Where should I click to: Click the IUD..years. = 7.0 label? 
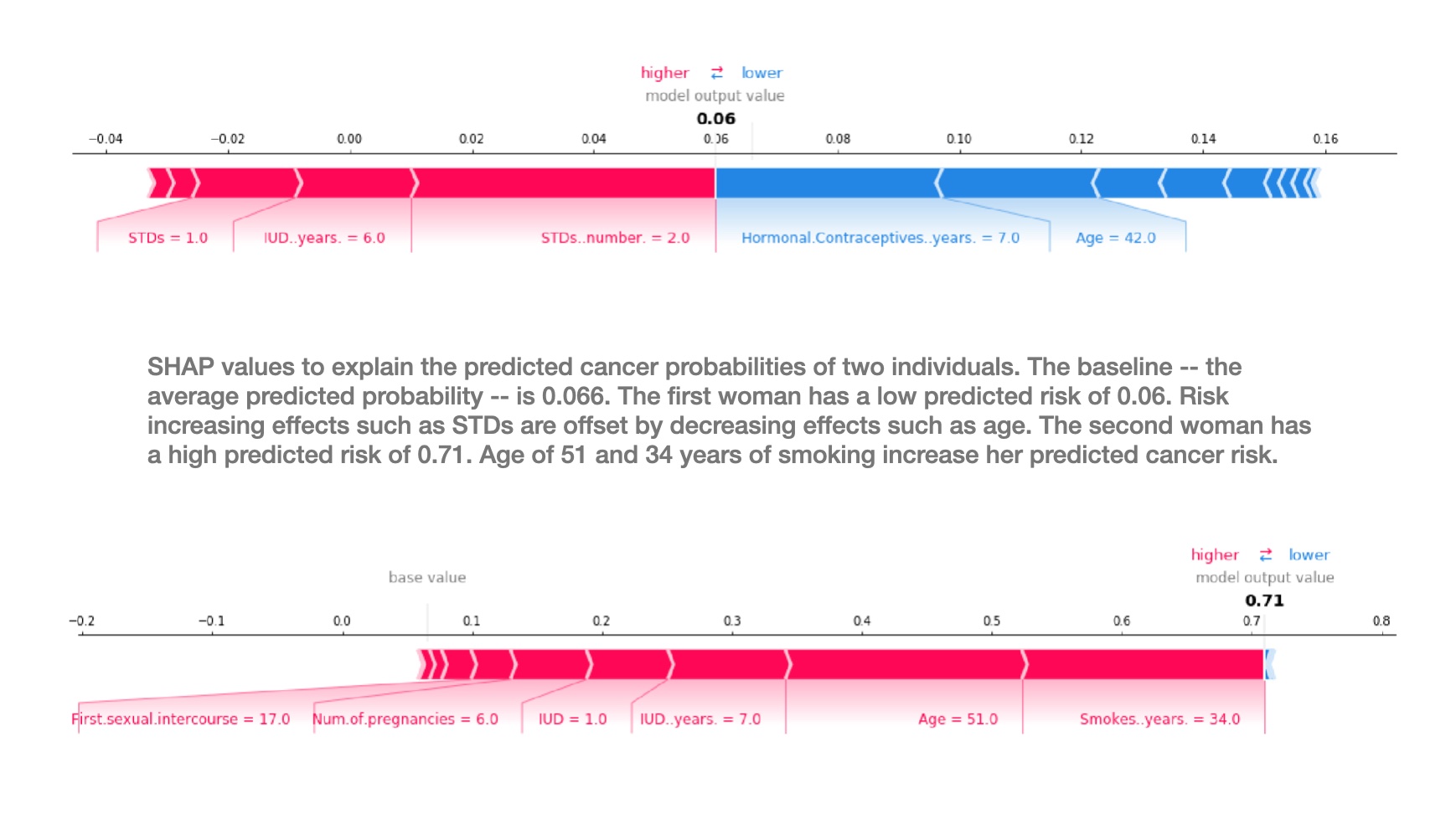[x=700, y=719]
